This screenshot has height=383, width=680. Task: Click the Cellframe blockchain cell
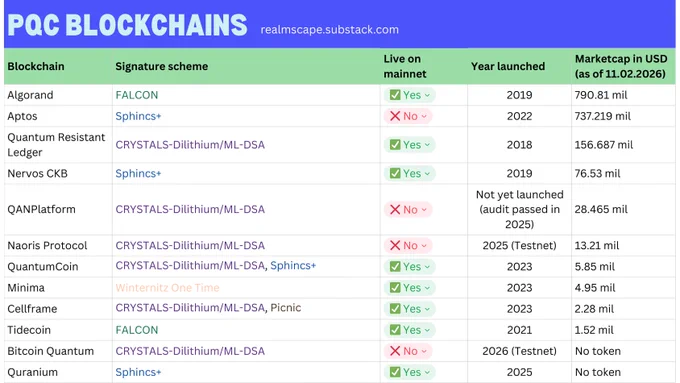[x=58, y=309]
